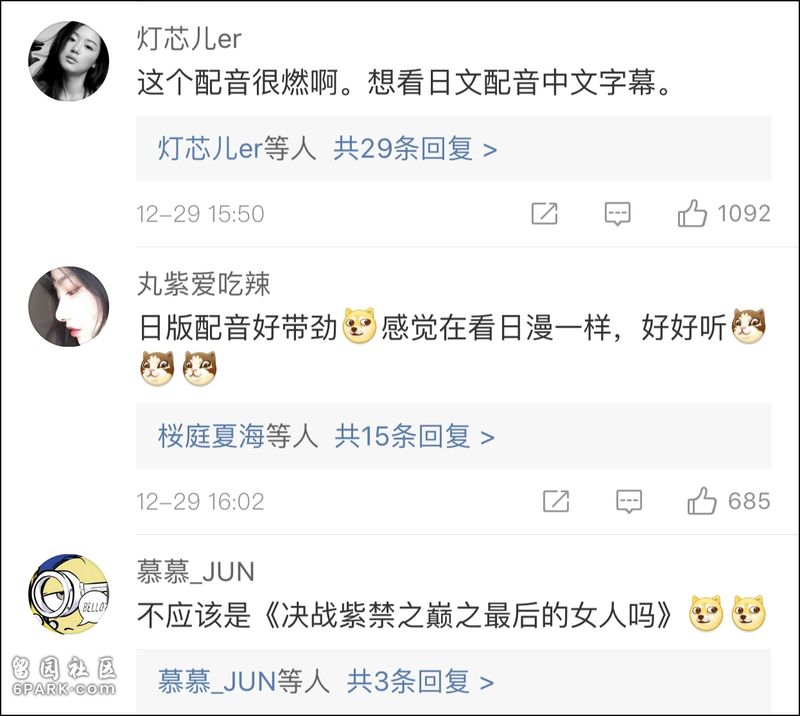Tap the share icon on 丸紫爱吃辣's comment

click(556, 501)
